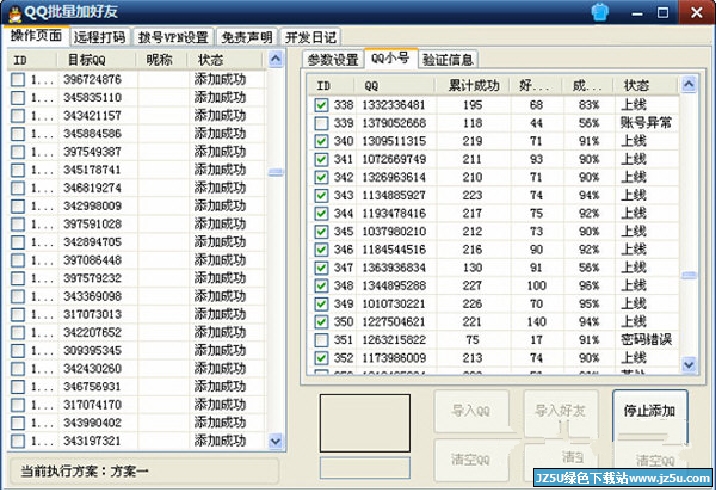Uncheck the QQ account with ID 350
Image resolution: width=716 pixels, height=490 pixels.
click(x=321, y=322)
